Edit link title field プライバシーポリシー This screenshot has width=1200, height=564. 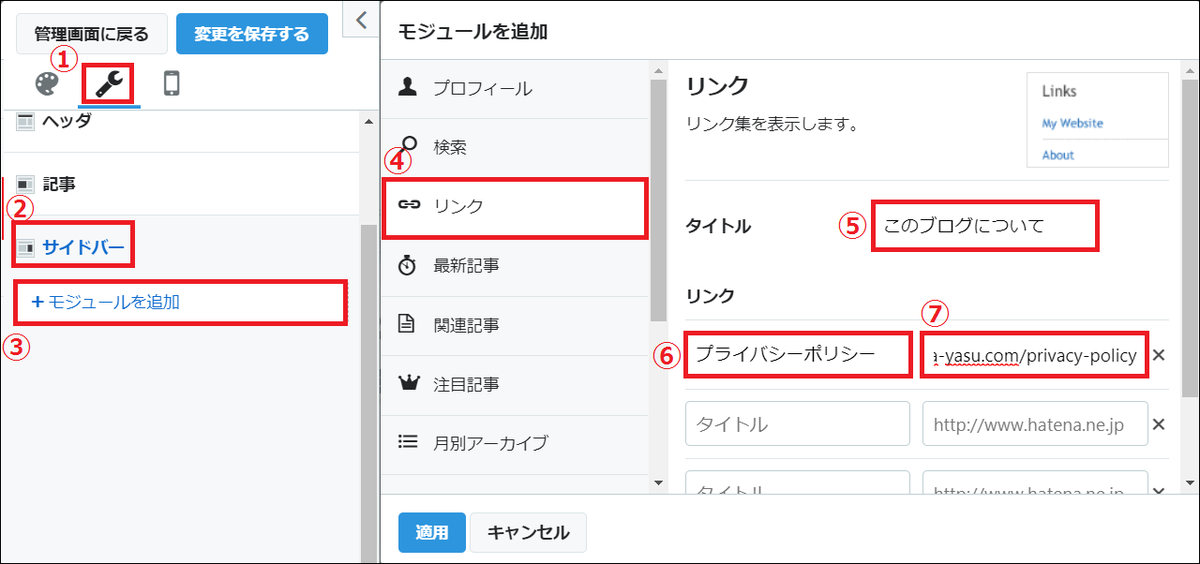[x=797, y=354]
